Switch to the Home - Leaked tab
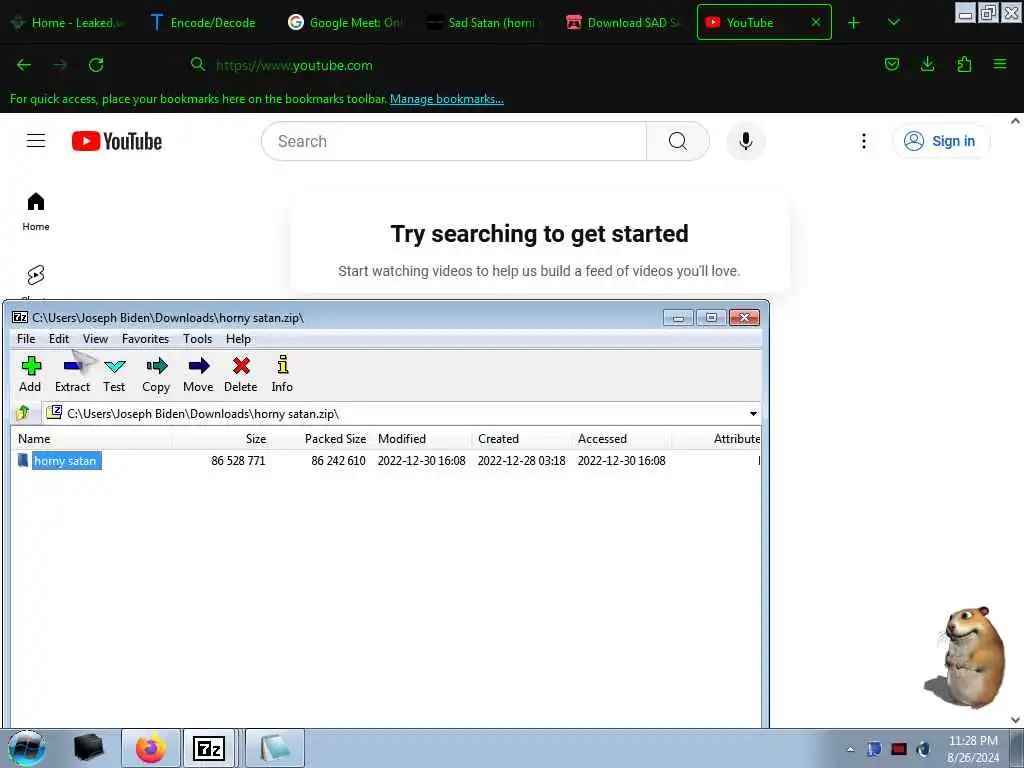The width and height of the screenshot is (1024, 768). pyautogui.click(x=69, y=23)
